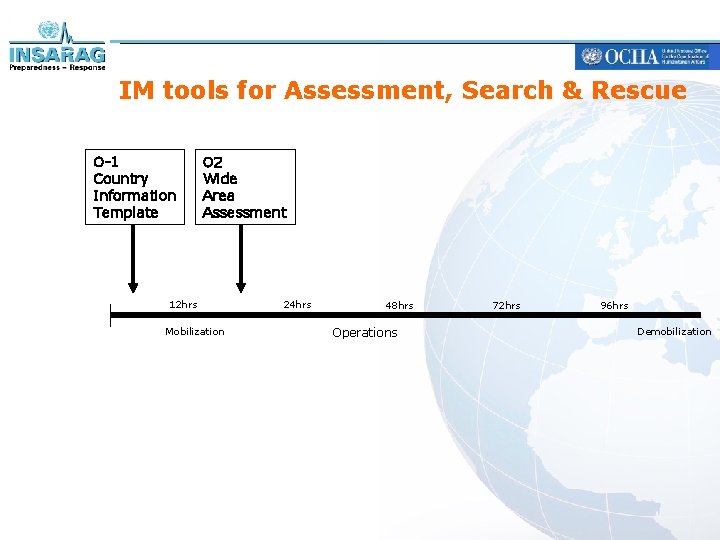
Task: Select the Demobilization phase text
Action: tap(674, 332)
